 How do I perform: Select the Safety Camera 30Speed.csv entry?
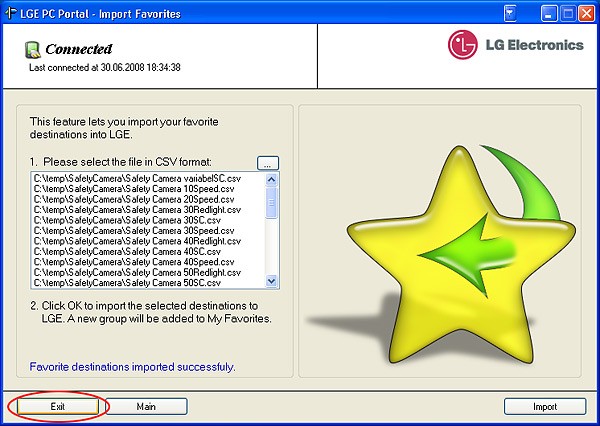(134, 230)
